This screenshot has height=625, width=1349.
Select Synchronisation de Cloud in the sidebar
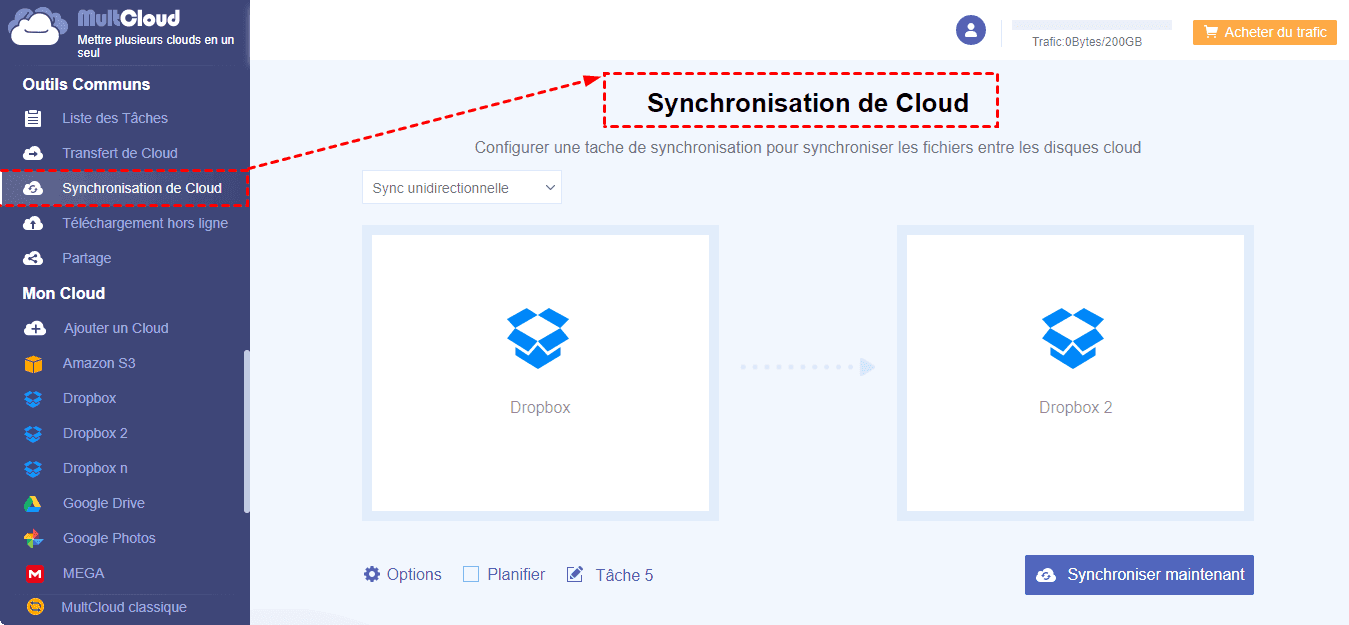[x=142, y=188]
